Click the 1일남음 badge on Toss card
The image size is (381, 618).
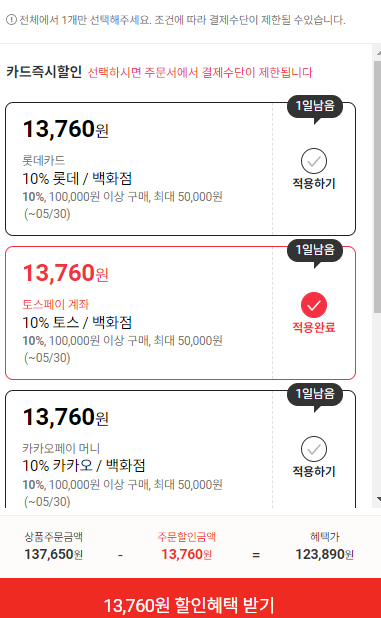(315, 249)
